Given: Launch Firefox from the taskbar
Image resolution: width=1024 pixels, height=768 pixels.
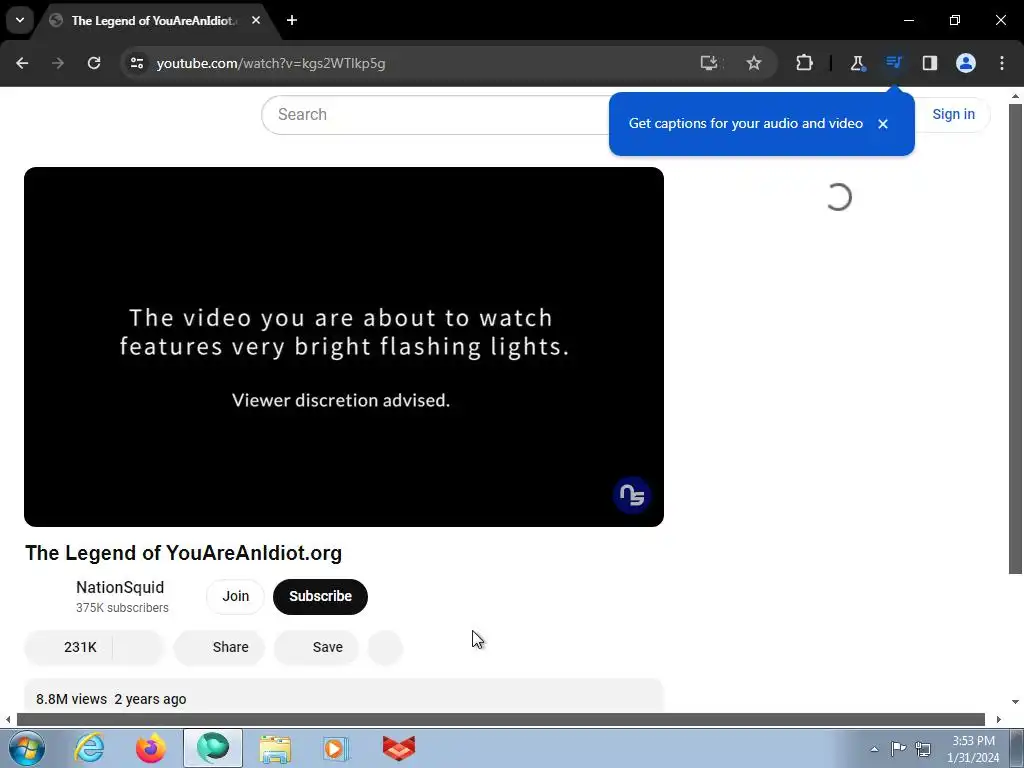Looking at the screenshot, I should [x=151, y=748].
